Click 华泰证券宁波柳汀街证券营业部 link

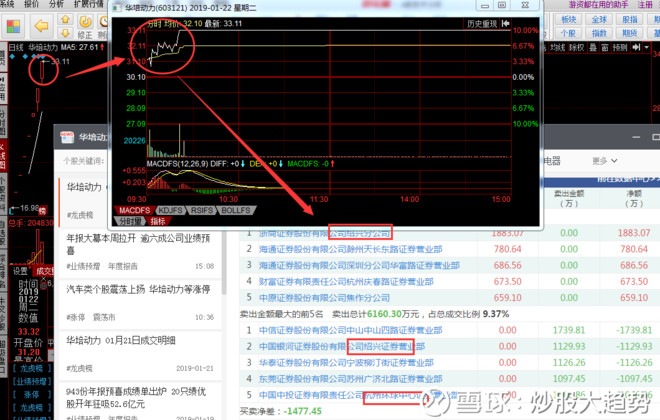click(346, 363)
